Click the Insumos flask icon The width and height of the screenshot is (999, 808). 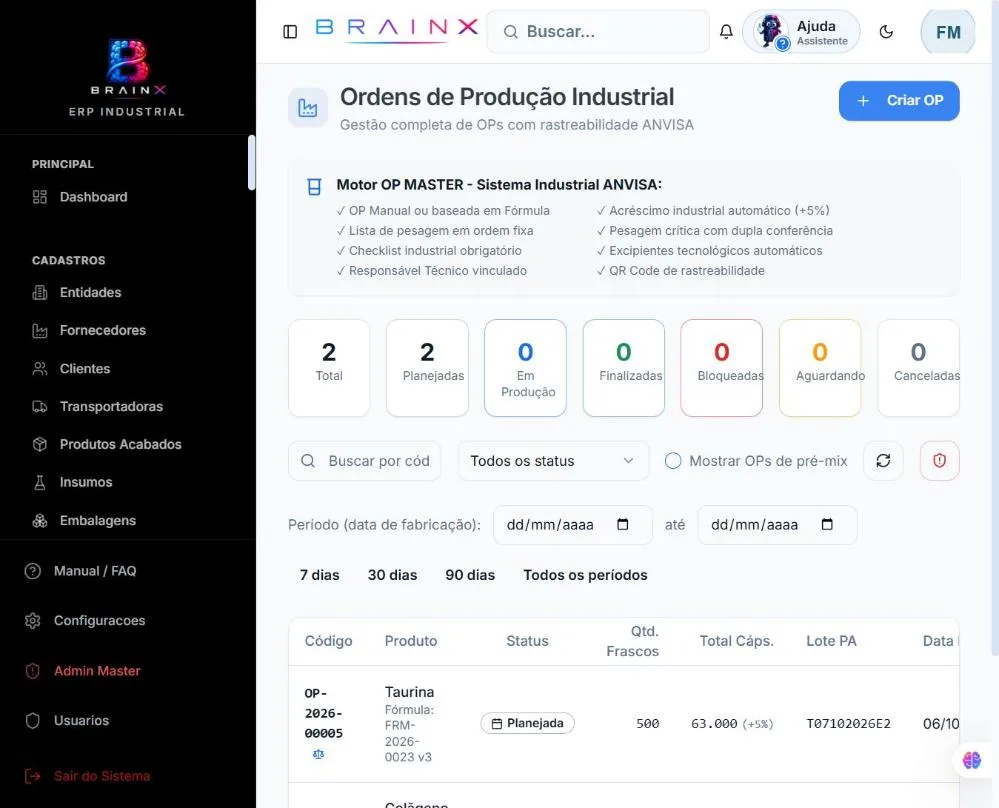40,482
